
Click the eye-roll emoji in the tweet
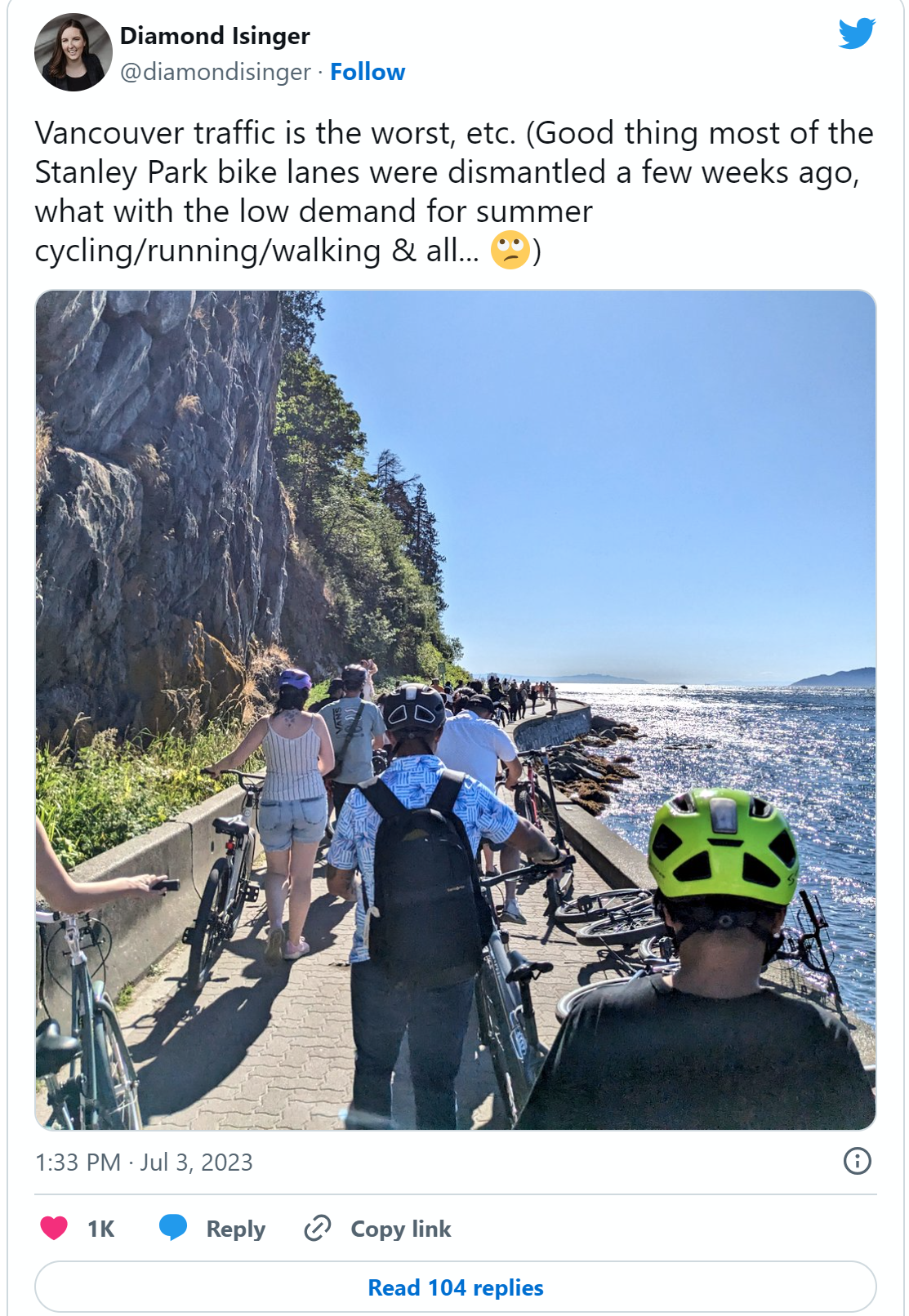coord(510,250)
